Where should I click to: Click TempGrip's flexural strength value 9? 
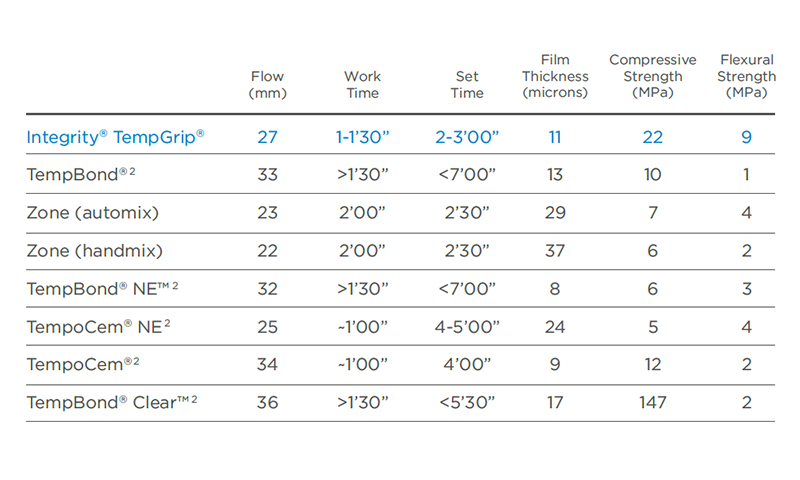click(747, 136)
